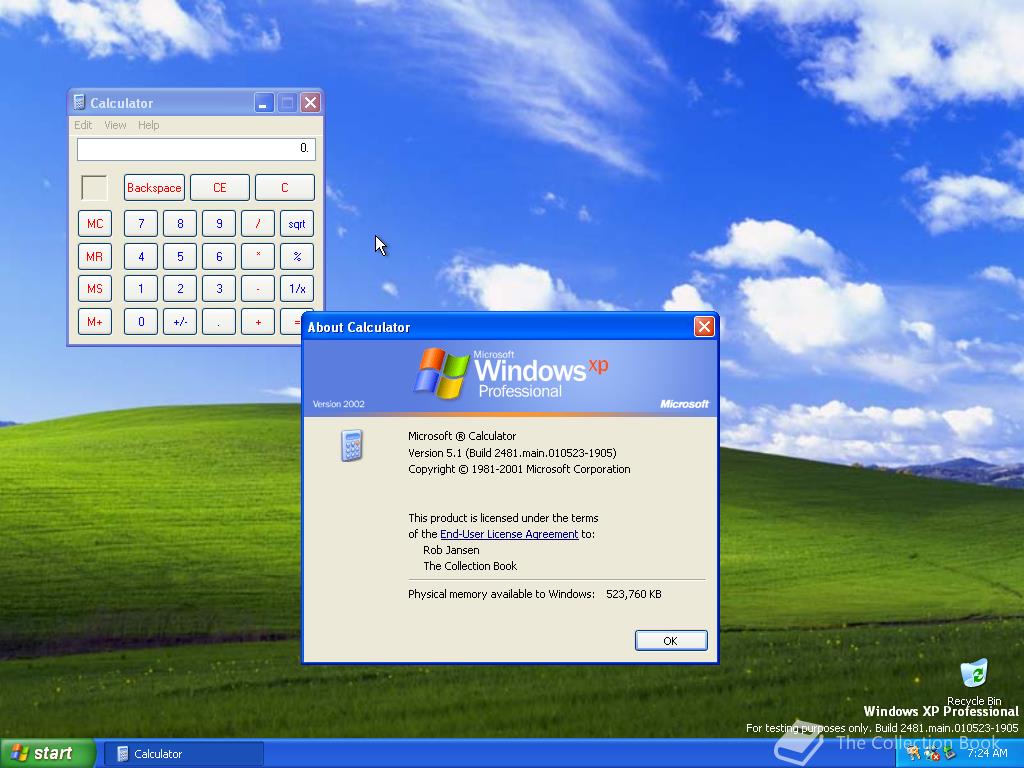The width and height of the screenshot is (1024, 768).
Task: Click the sqrt button in Calculator
Action: pos(297,223)
